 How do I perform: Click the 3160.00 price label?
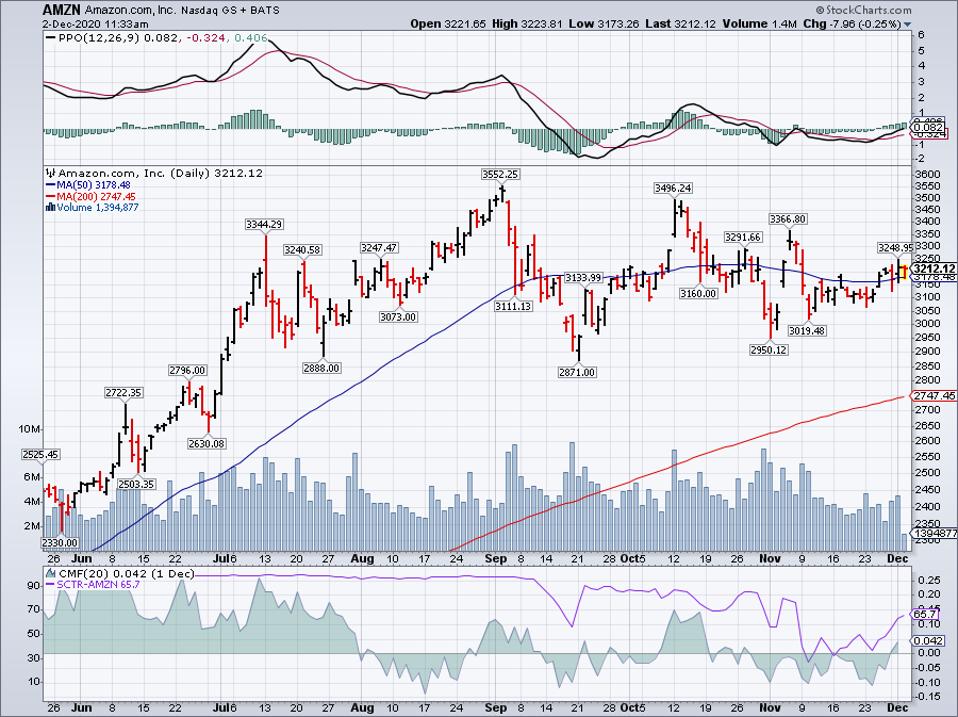point(698,294)
